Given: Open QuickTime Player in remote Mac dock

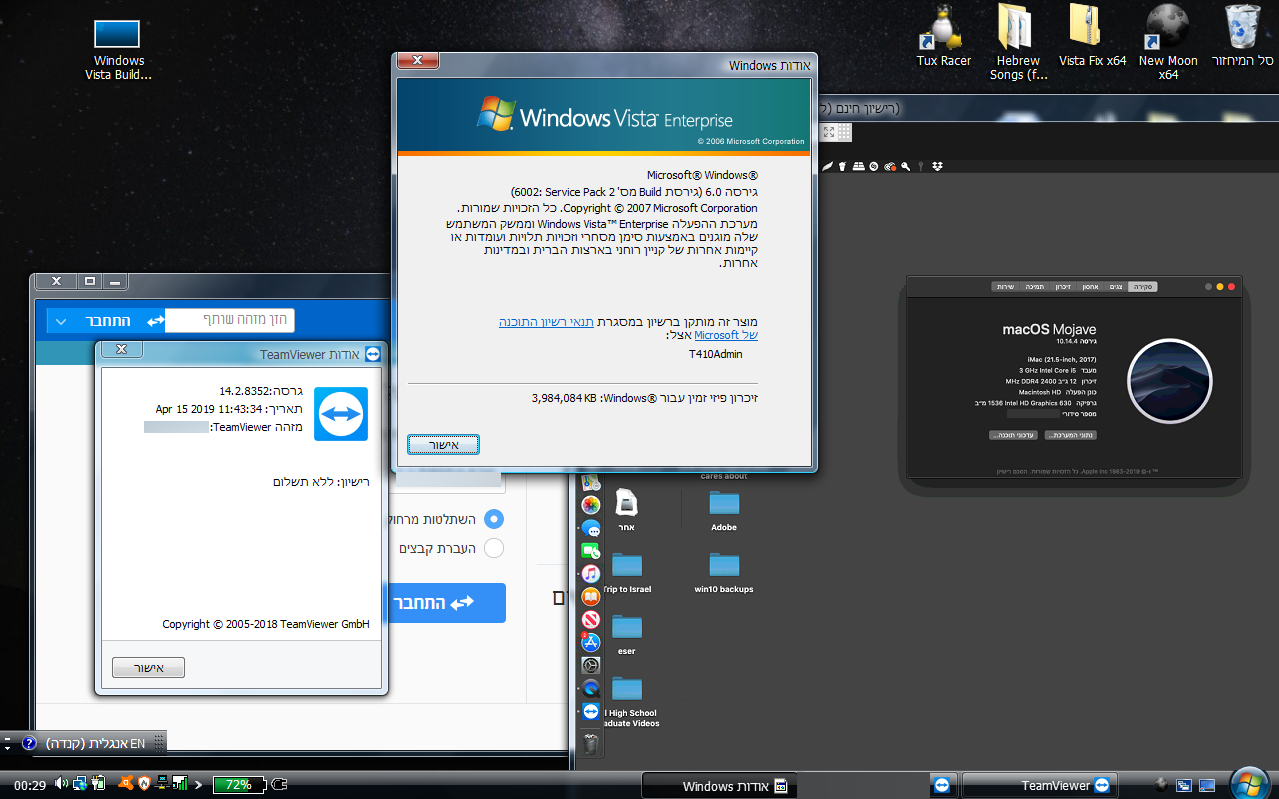Looking at the screenshot, I should 590,688.
